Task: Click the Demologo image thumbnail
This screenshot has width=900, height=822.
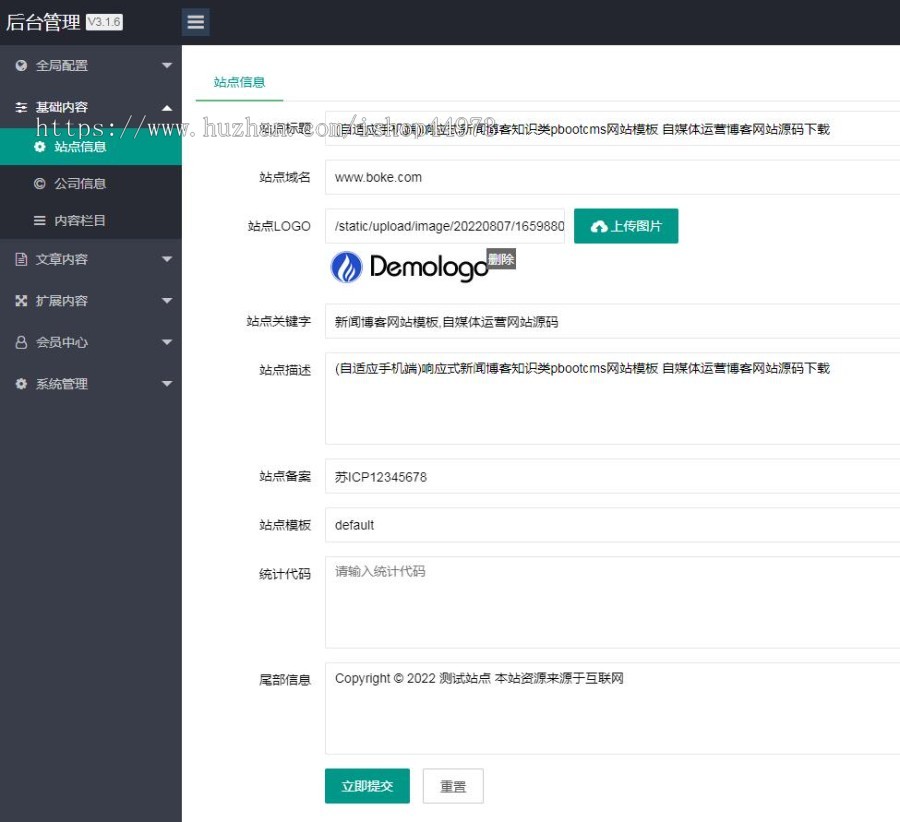Action: click(409, 267)
